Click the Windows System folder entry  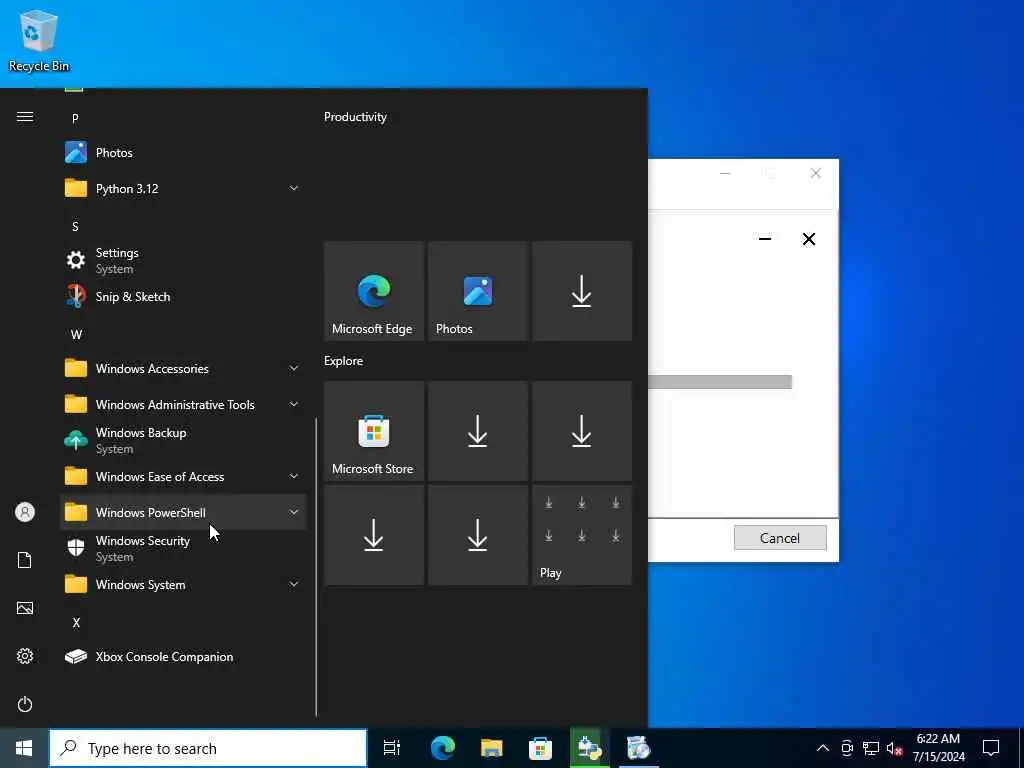[183, 584]
